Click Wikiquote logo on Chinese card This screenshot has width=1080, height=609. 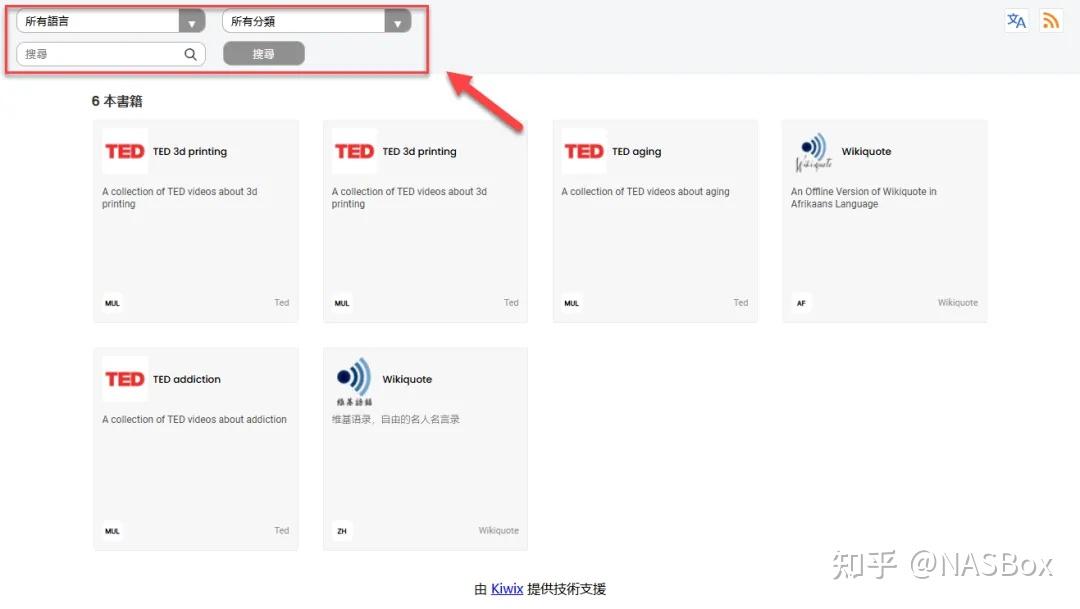point(354,381)
